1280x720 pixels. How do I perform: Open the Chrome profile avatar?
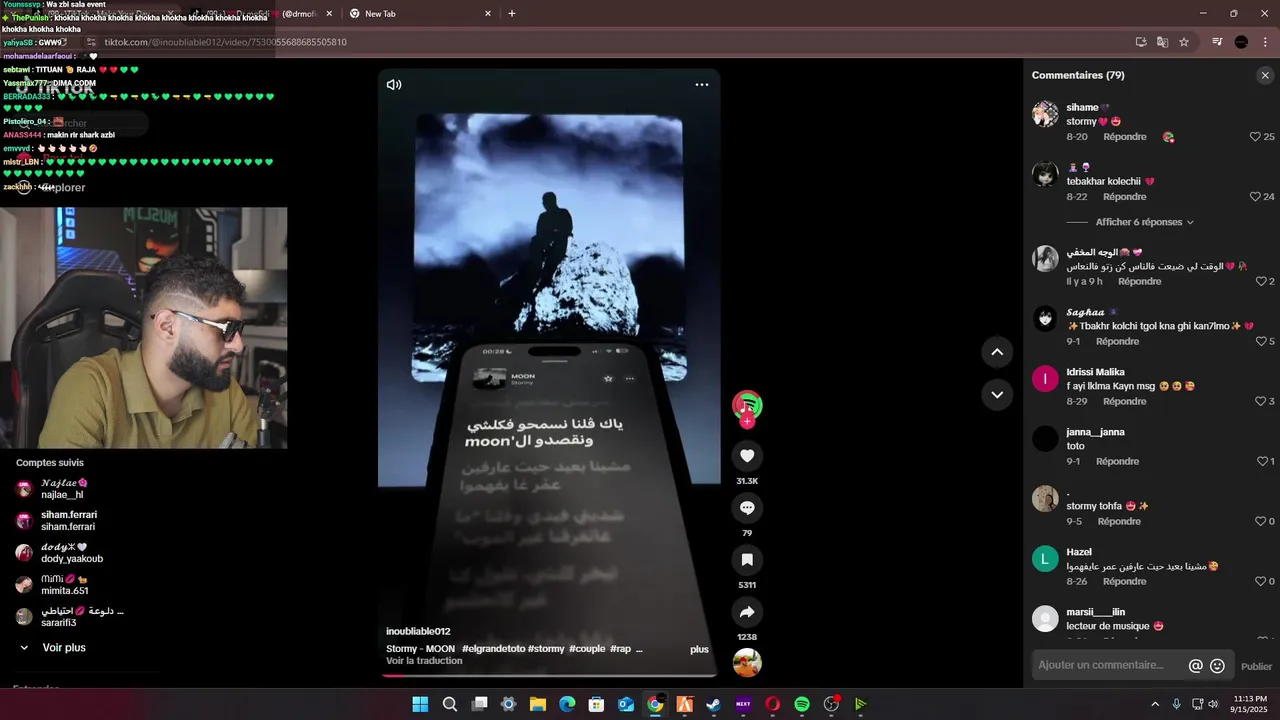tap(1241, 42)
